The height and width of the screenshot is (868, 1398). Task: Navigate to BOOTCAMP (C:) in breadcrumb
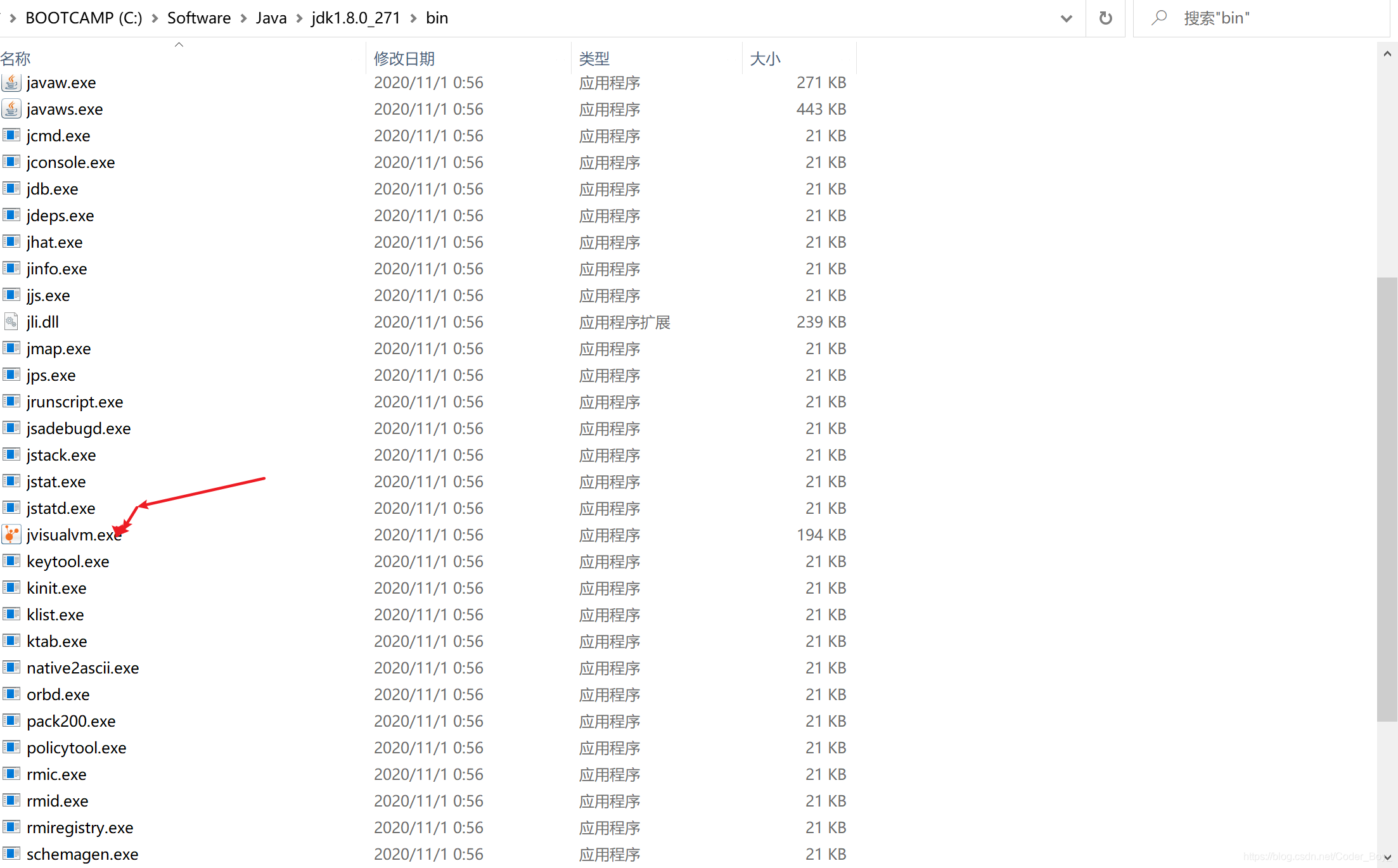tap(84, 18)
